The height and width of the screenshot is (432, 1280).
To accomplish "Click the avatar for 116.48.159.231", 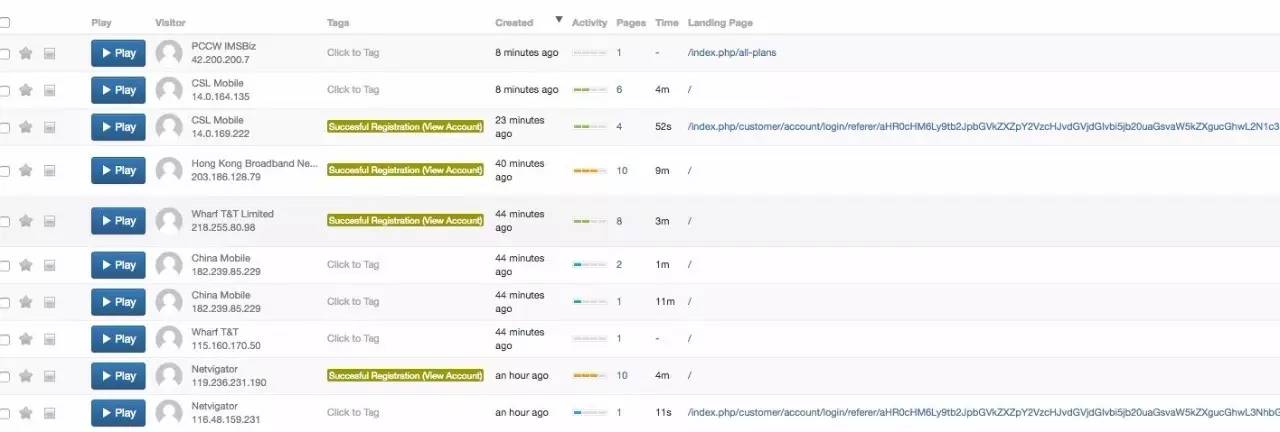I will click(169, 412).
